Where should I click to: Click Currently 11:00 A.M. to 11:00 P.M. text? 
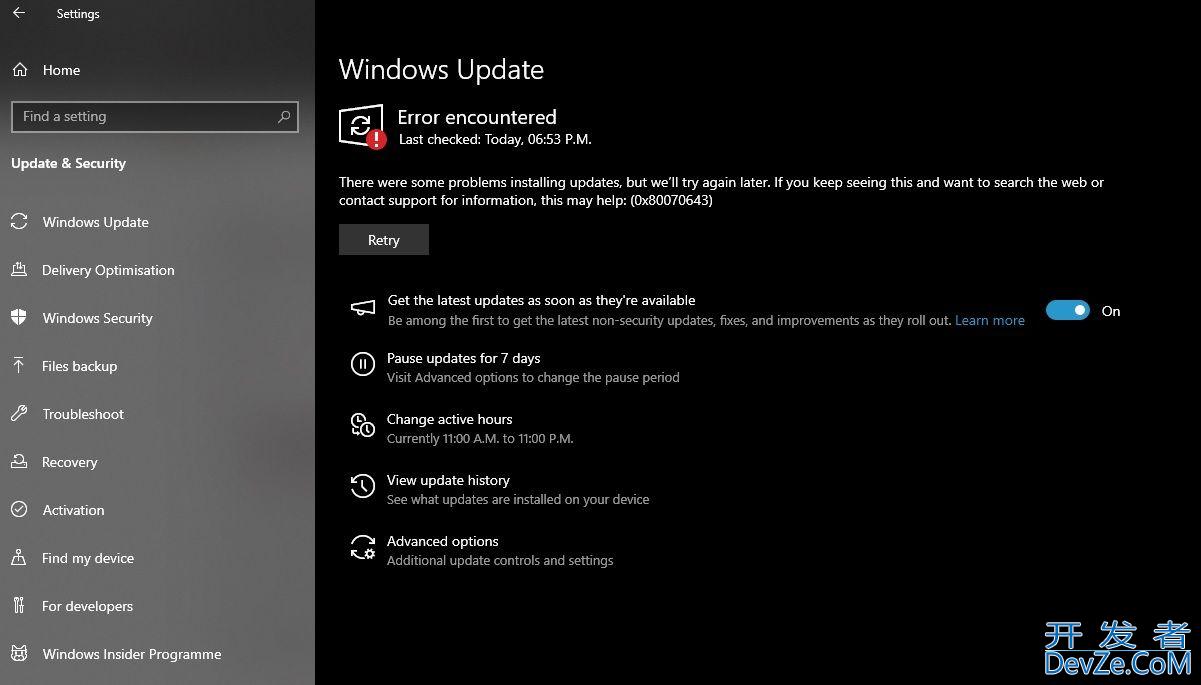pyautogui.click(x=480, y=438)
